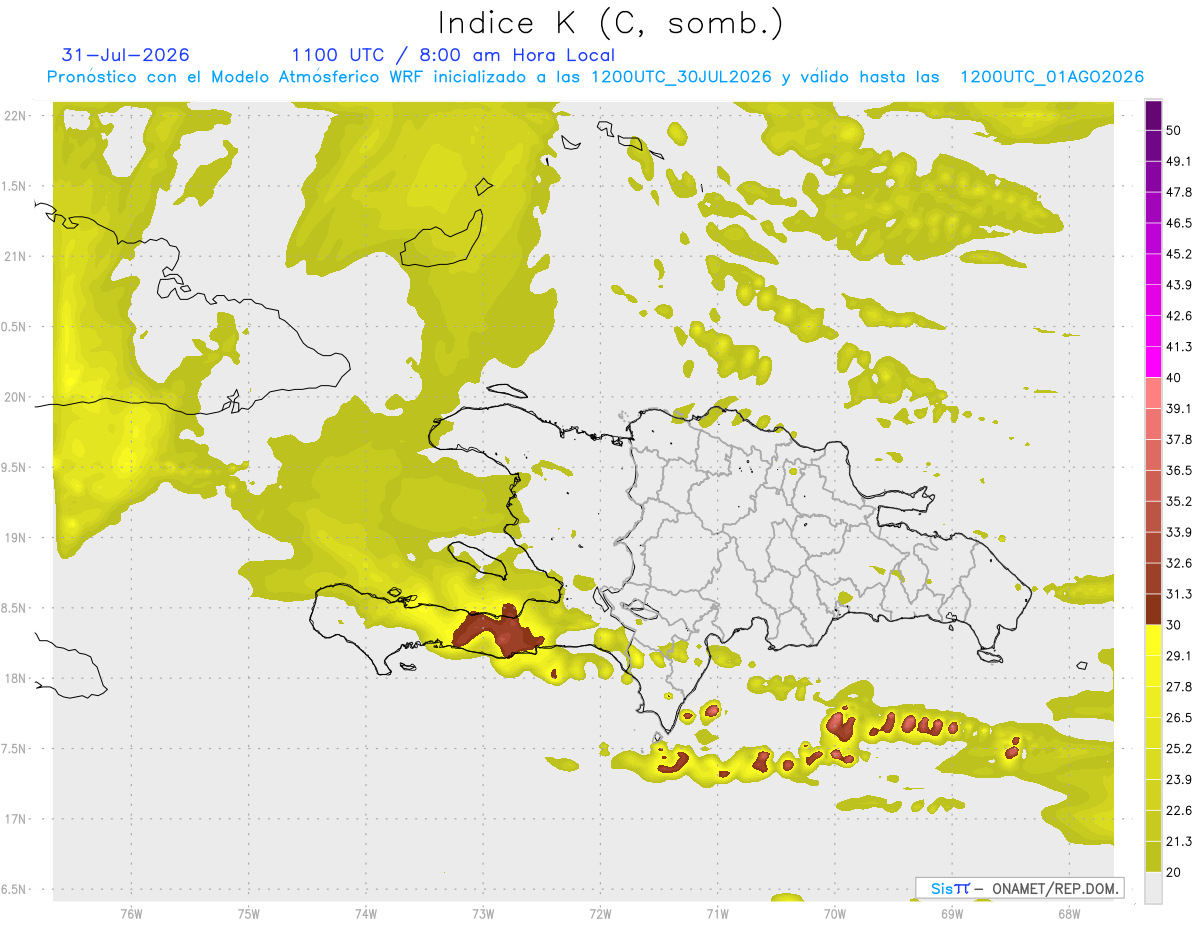
Task: Click the 'Indice K (C, somb.)' title
Action: [610, 24]
